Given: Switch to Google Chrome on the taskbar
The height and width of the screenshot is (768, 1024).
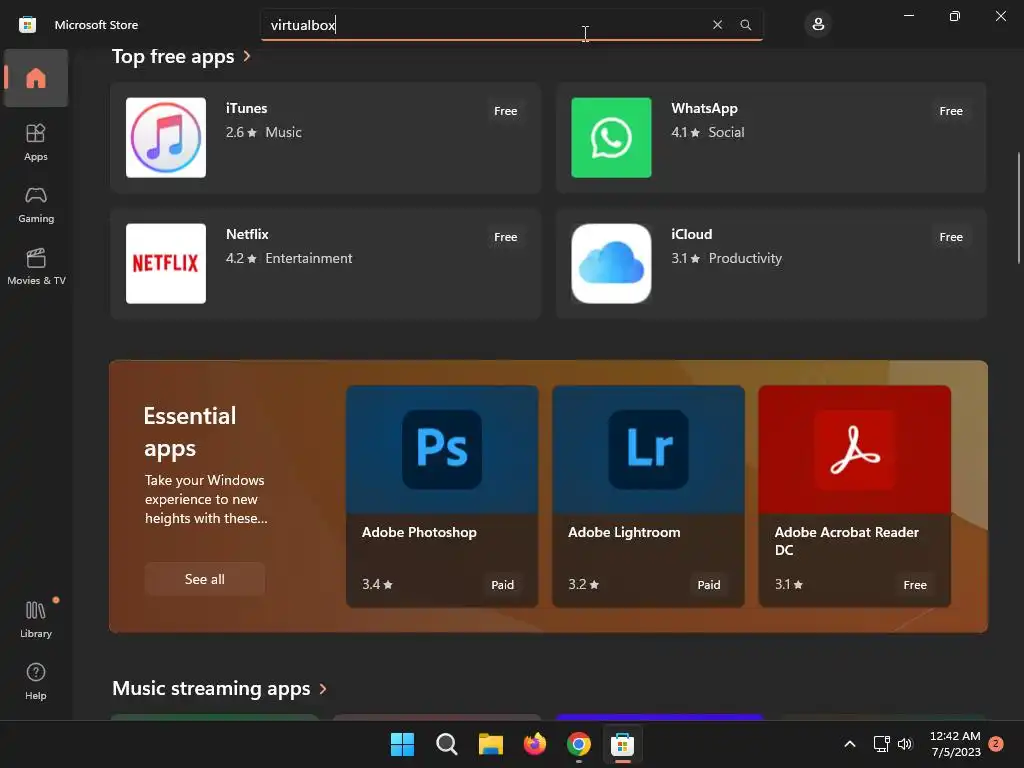Looking at the screenshot, I should point(579,744).
